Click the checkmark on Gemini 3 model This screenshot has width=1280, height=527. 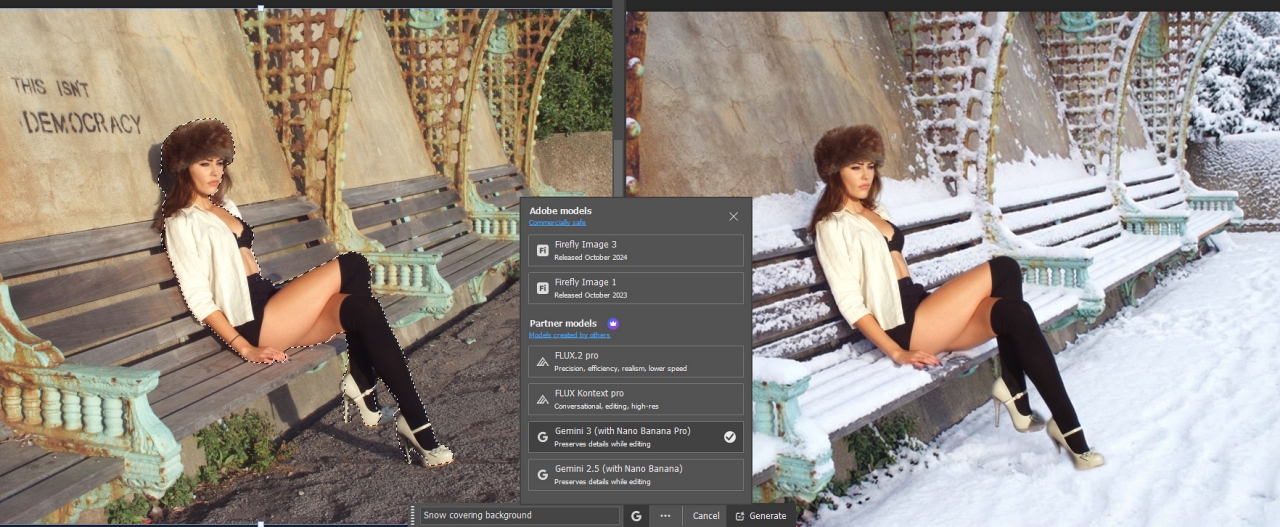point(730,437)
